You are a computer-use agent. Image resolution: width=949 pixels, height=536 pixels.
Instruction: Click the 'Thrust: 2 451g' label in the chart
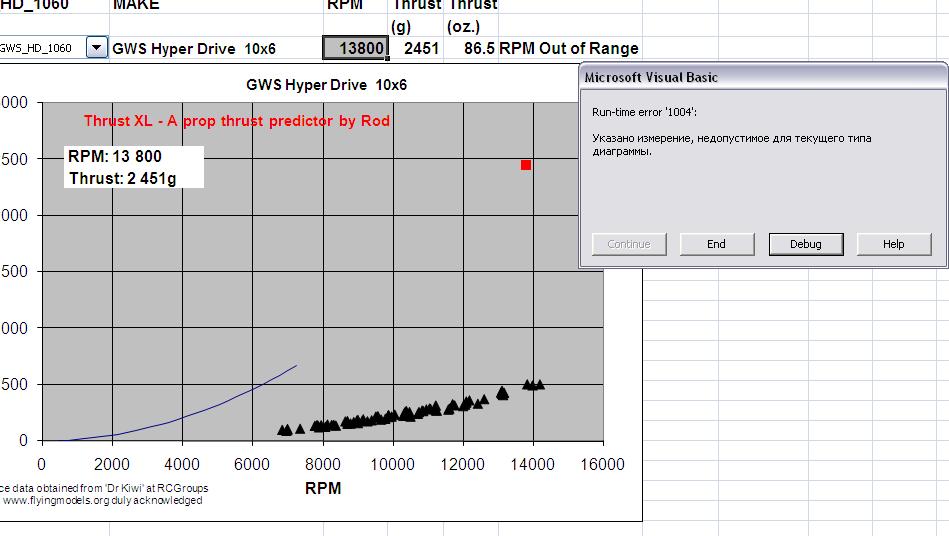pos(122,178)
